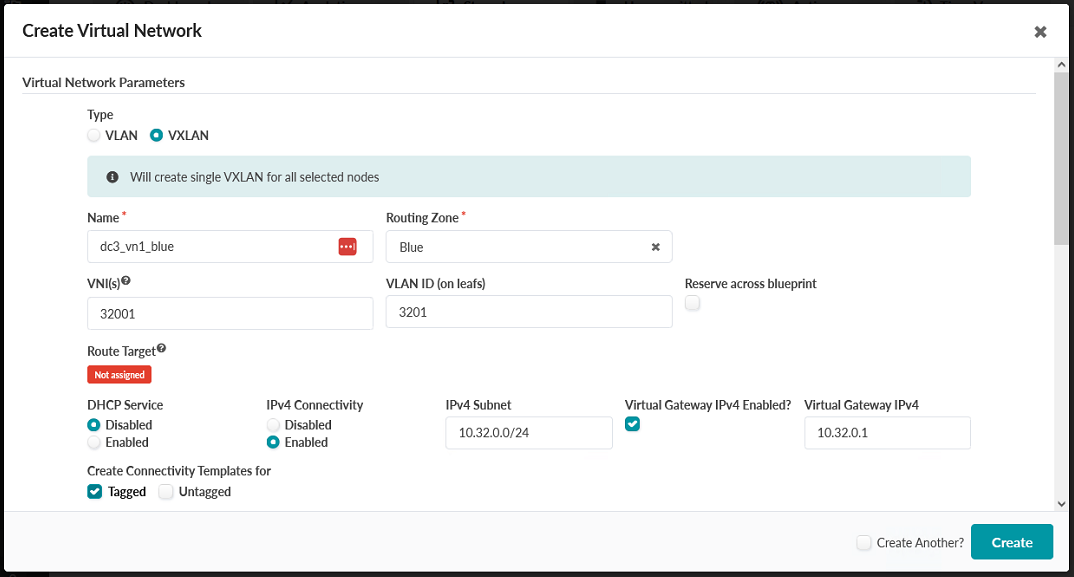Image resolution: width=1074 pixels, height=577 pixels.
Task: Click the IPv4 Subnet input field
Action: (528, 433)
